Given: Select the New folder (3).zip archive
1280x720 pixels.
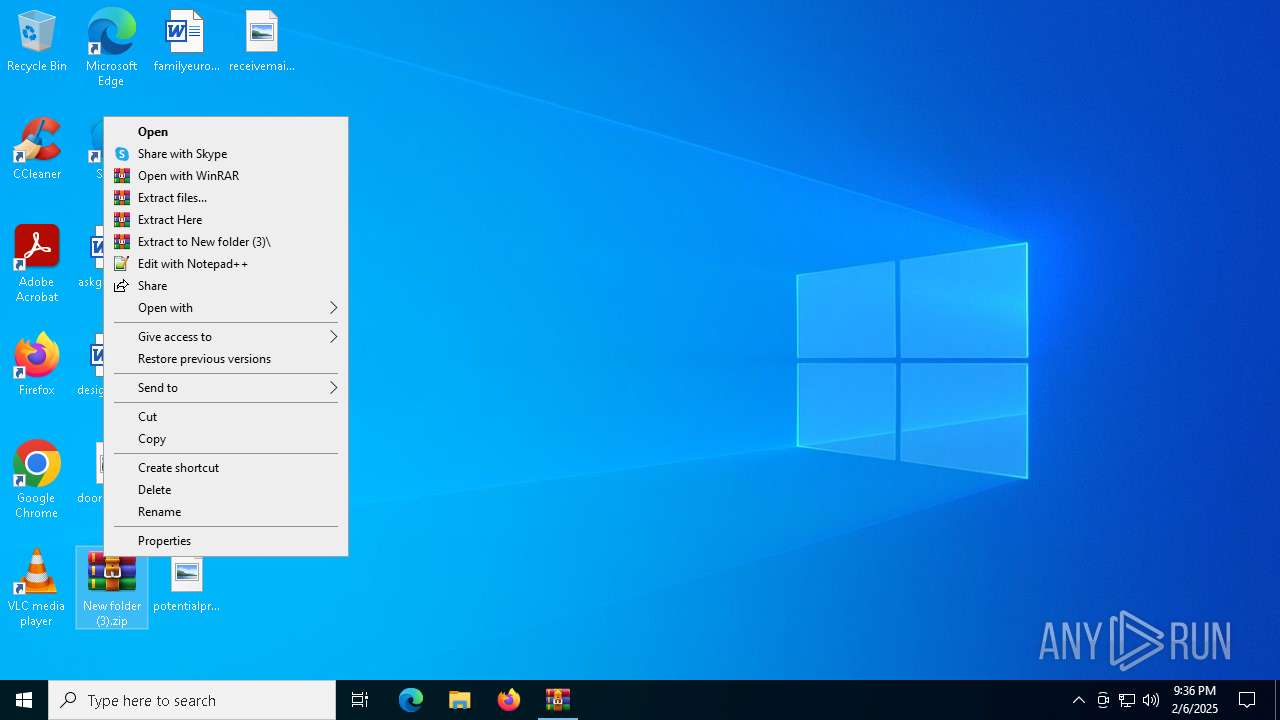Looking at the screenshot, I should 112,588.
